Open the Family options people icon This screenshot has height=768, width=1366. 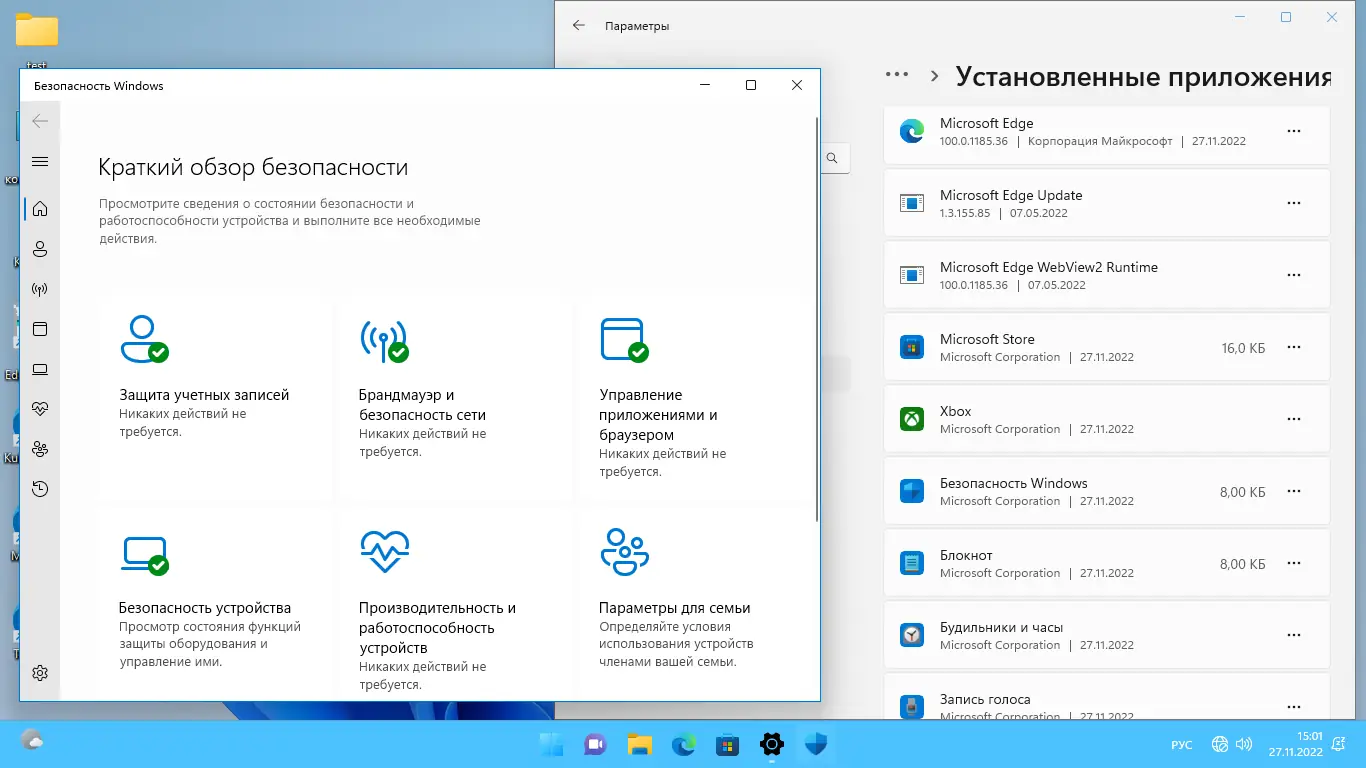[39, 449]
